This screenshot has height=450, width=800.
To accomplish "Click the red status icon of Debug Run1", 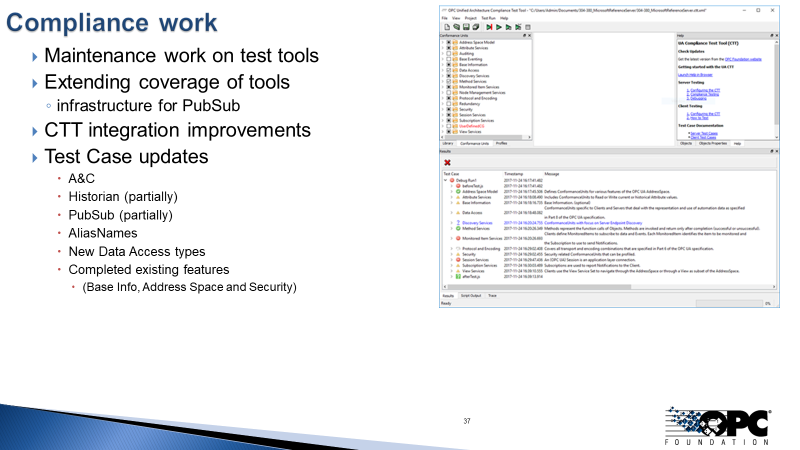I will click(452, 181).
